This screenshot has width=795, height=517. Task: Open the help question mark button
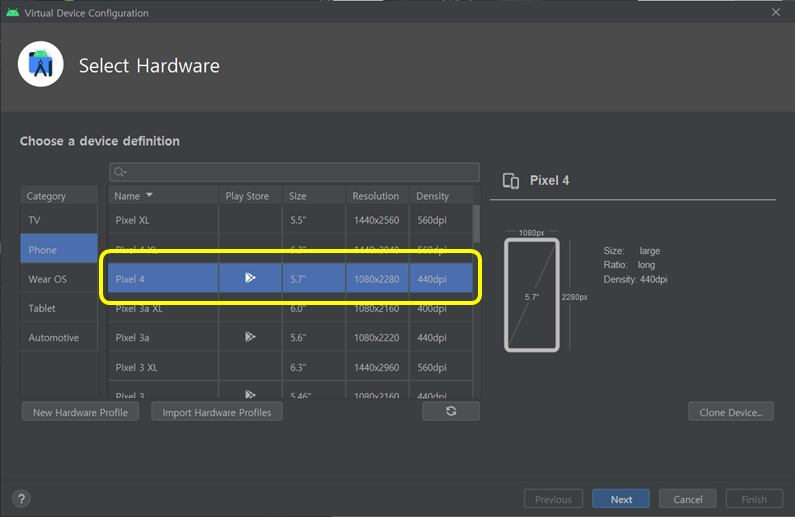click(x=21, y=499)
